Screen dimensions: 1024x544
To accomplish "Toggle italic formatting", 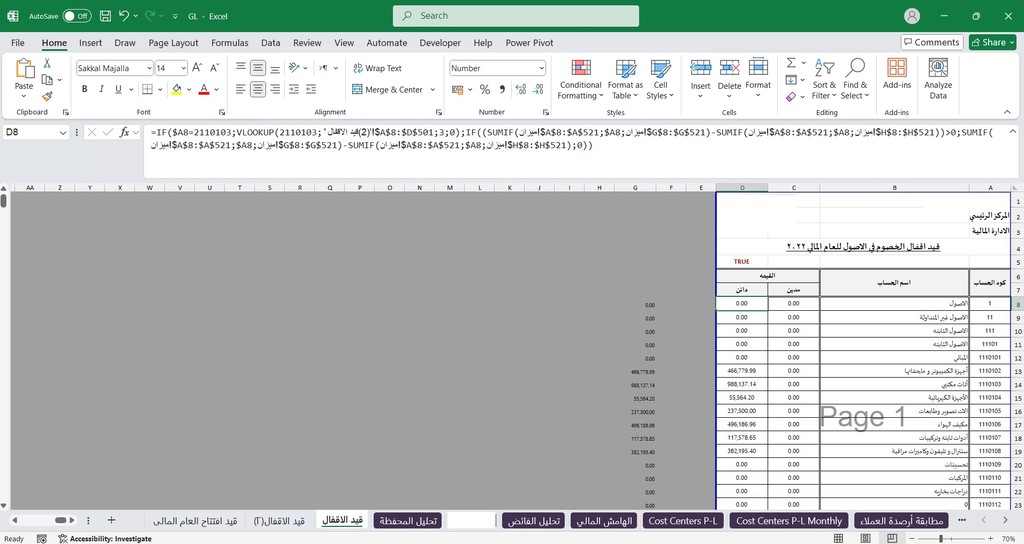I will [x=101, y=89].
